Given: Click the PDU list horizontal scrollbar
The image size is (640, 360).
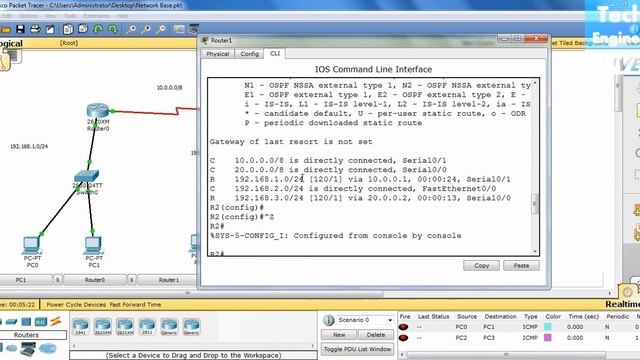Looking at the screenshot, I should [x=506, y=355].
